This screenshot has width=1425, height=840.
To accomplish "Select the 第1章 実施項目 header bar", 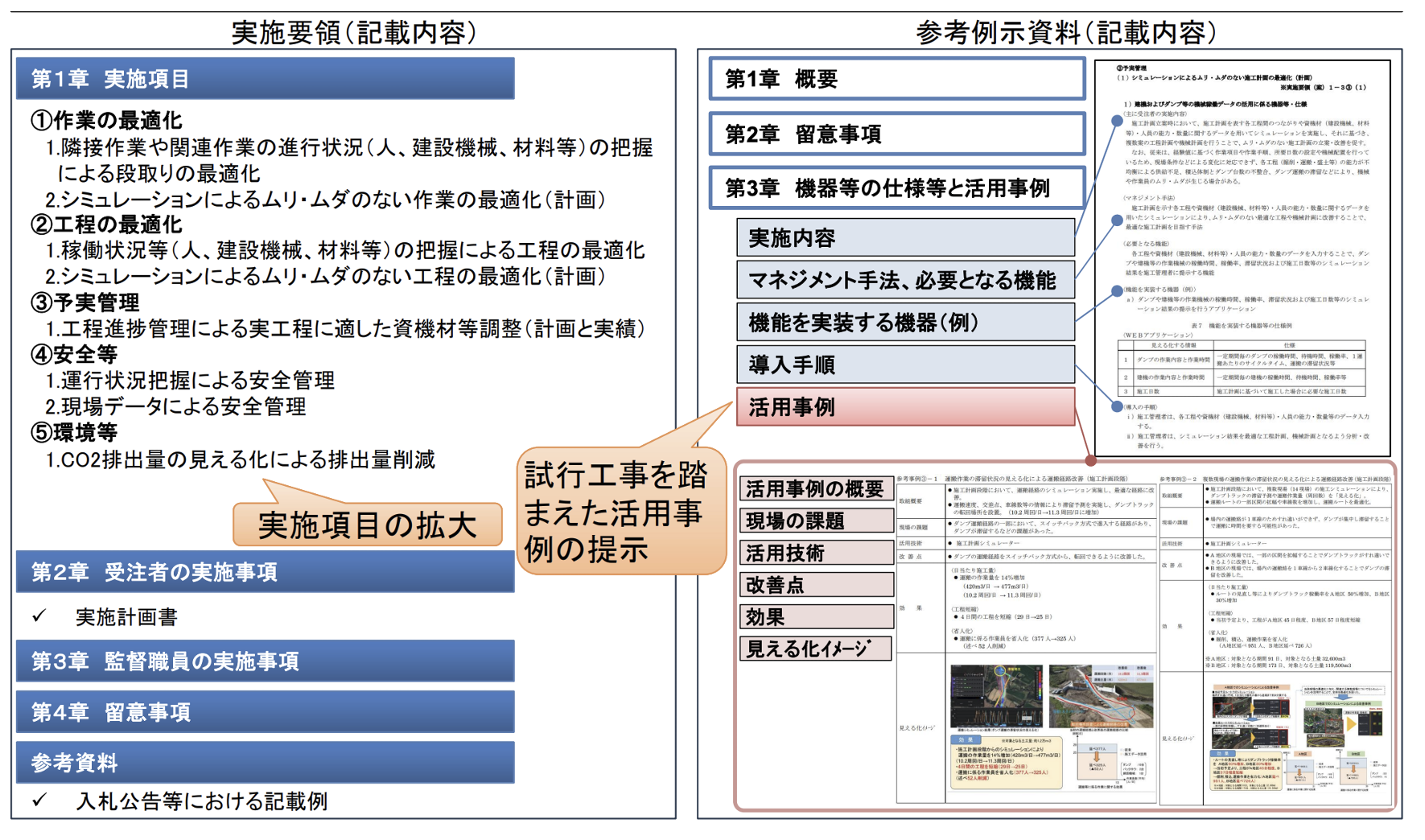I will click(265, 78).
